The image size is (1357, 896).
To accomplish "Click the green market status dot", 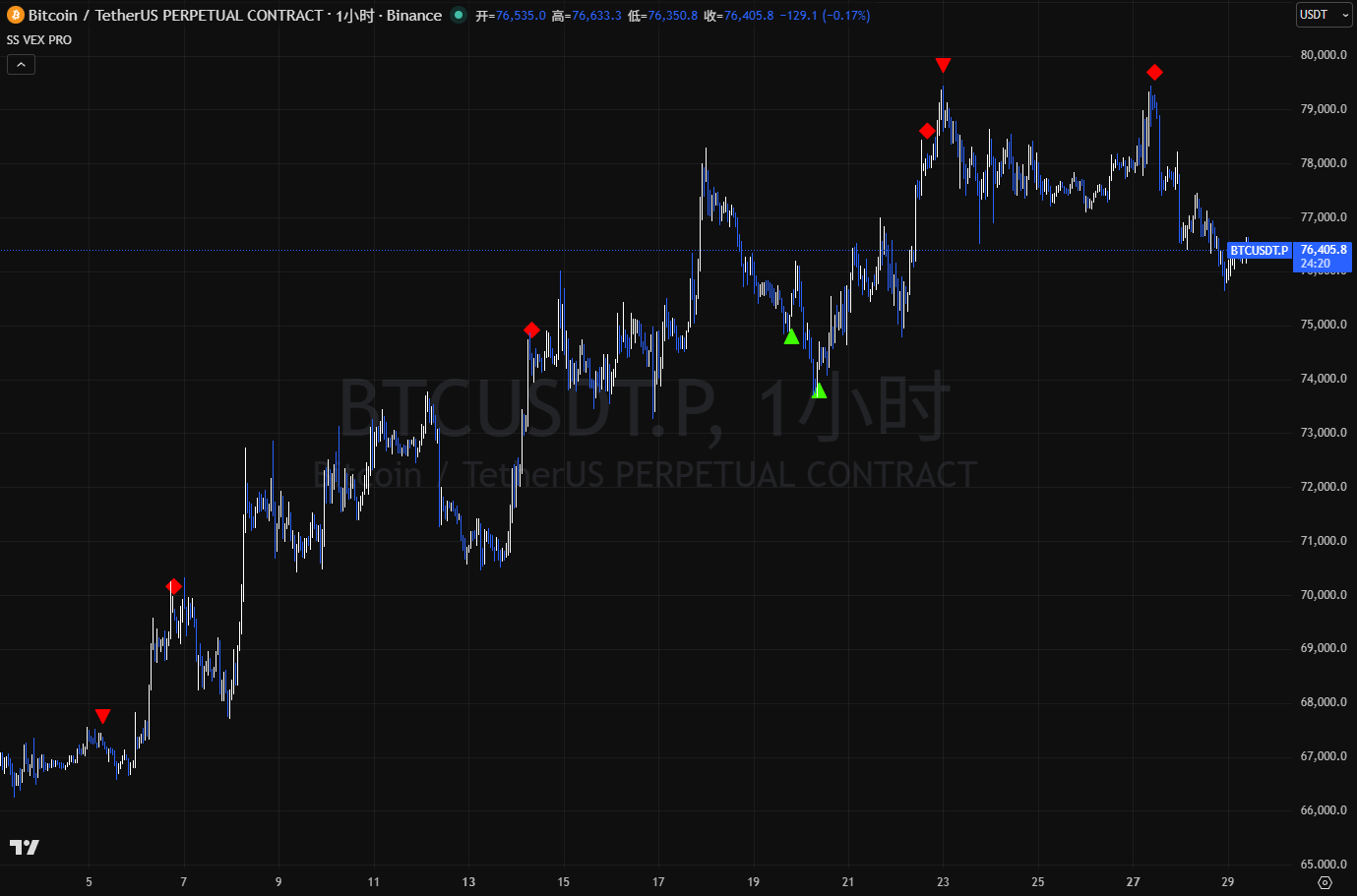I will (x=459, y=15).
